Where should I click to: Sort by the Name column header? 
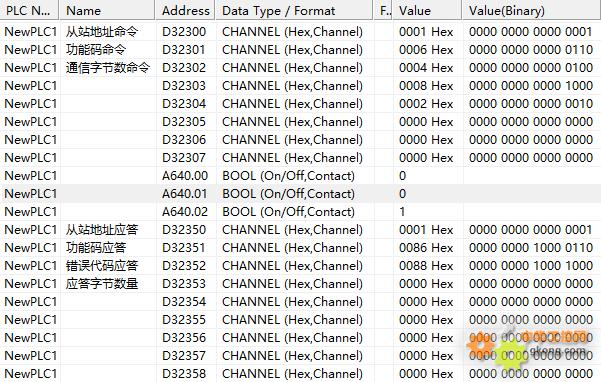point(108,10)
